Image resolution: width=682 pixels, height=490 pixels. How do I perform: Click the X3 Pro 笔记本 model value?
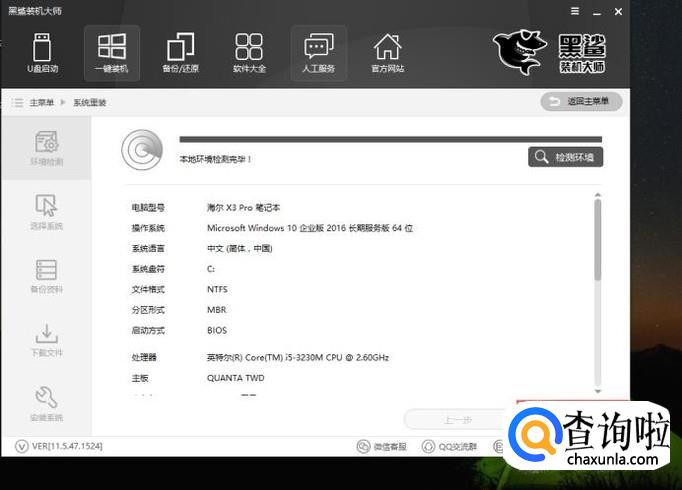coord(243,208)
